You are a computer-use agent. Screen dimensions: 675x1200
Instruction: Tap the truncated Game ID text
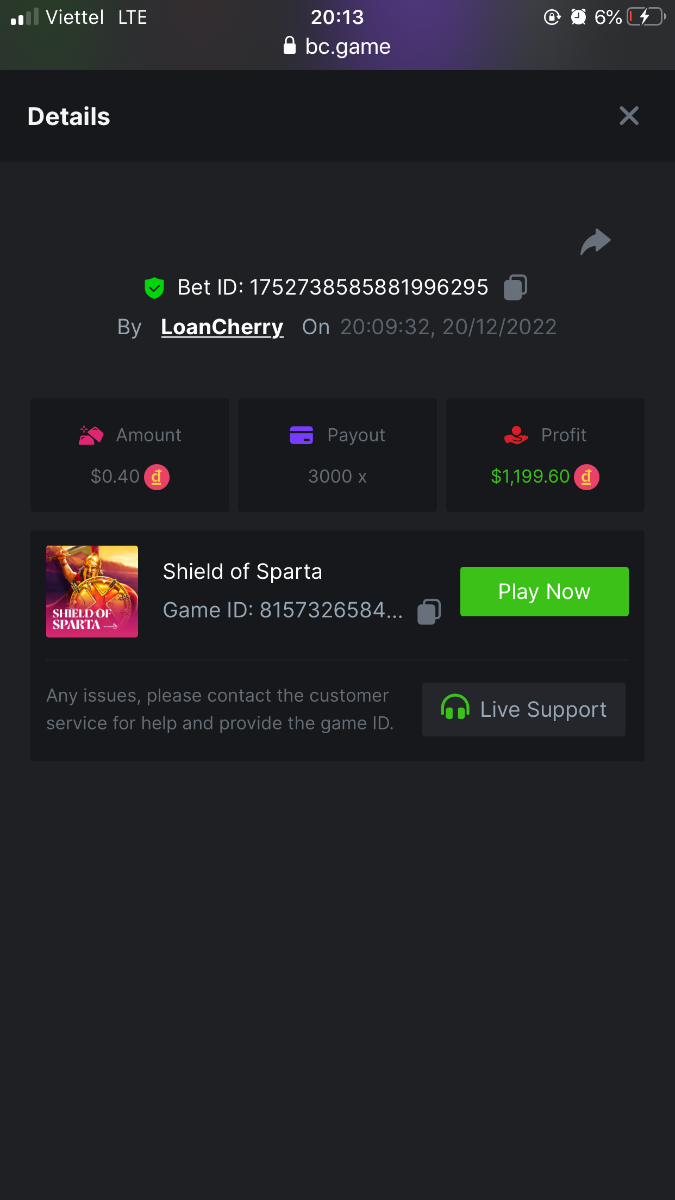(283, 611)
